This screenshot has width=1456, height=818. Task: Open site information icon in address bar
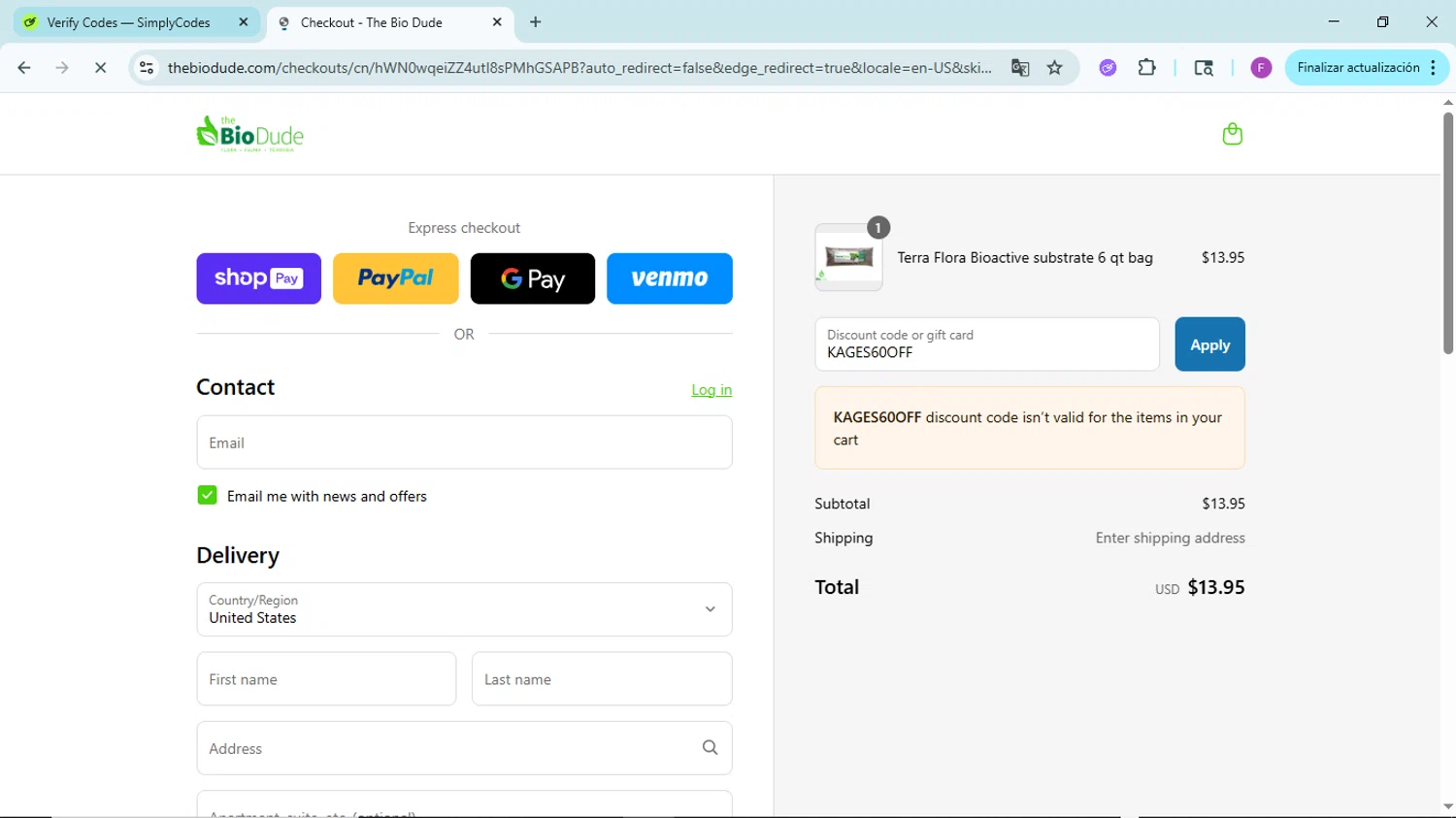click(x=147, y=68)
